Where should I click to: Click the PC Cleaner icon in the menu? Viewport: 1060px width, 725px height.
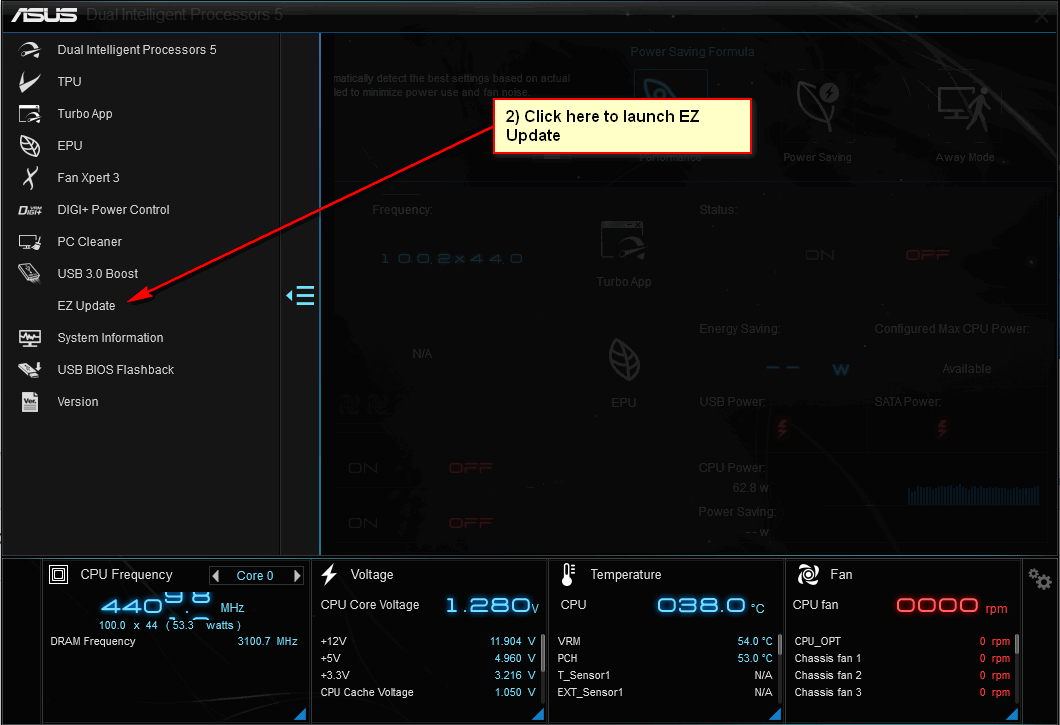click(x=30, y=241)
